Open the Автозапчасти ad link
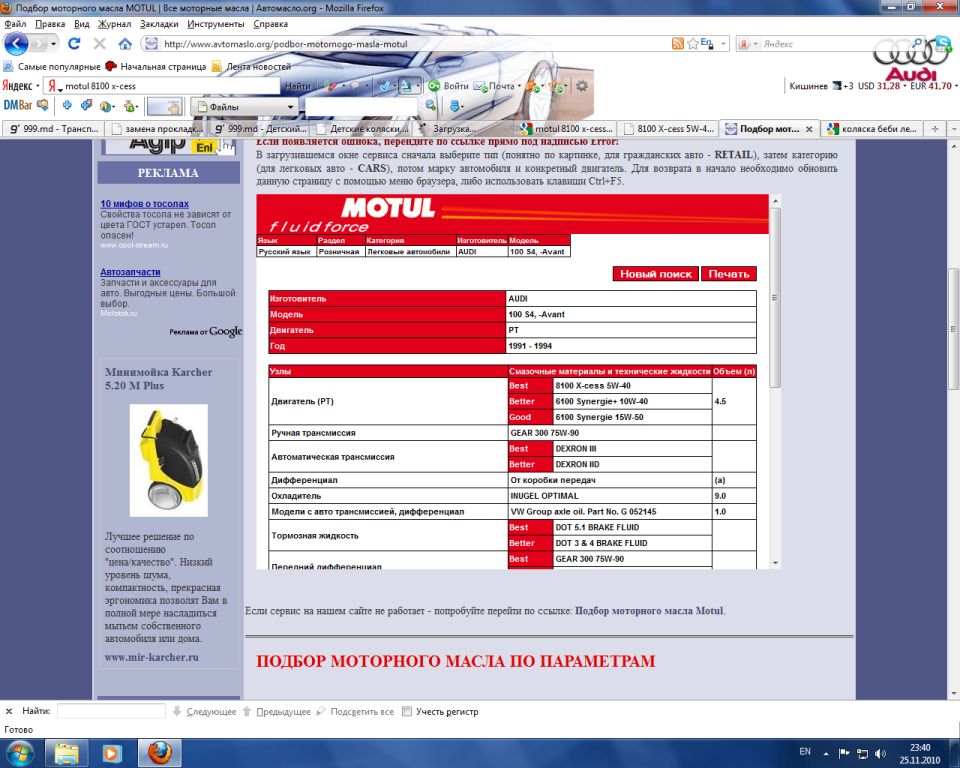The width and height of the screenshot is (960, 768). click(x=130, y=272)
